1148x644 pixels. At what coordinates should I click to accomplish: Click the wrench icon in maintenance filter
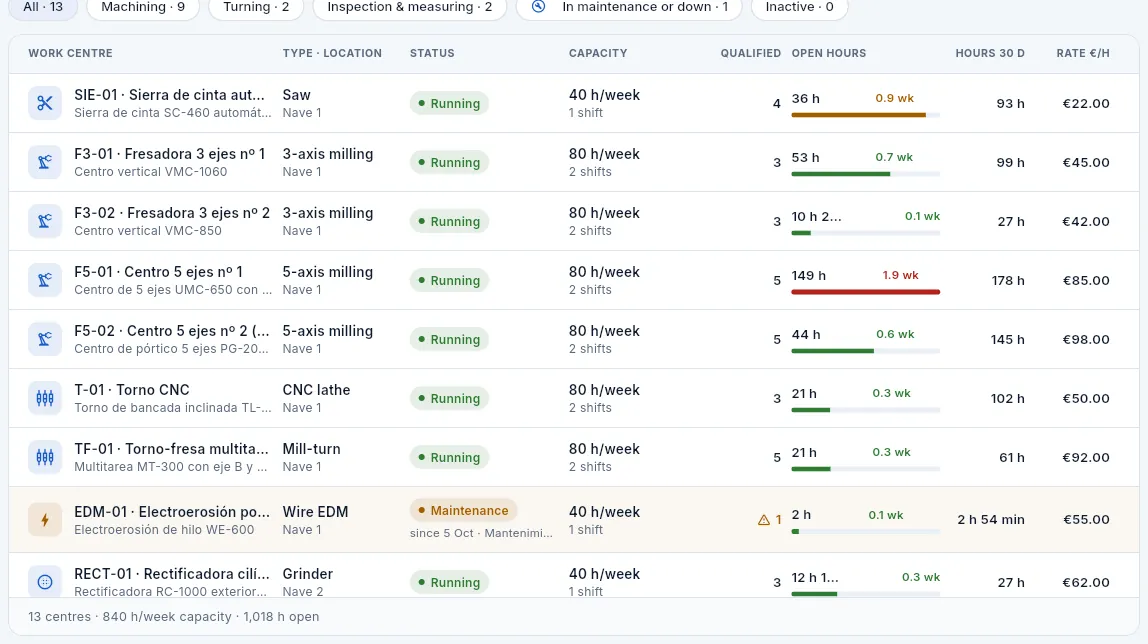(x=538, y=7)
